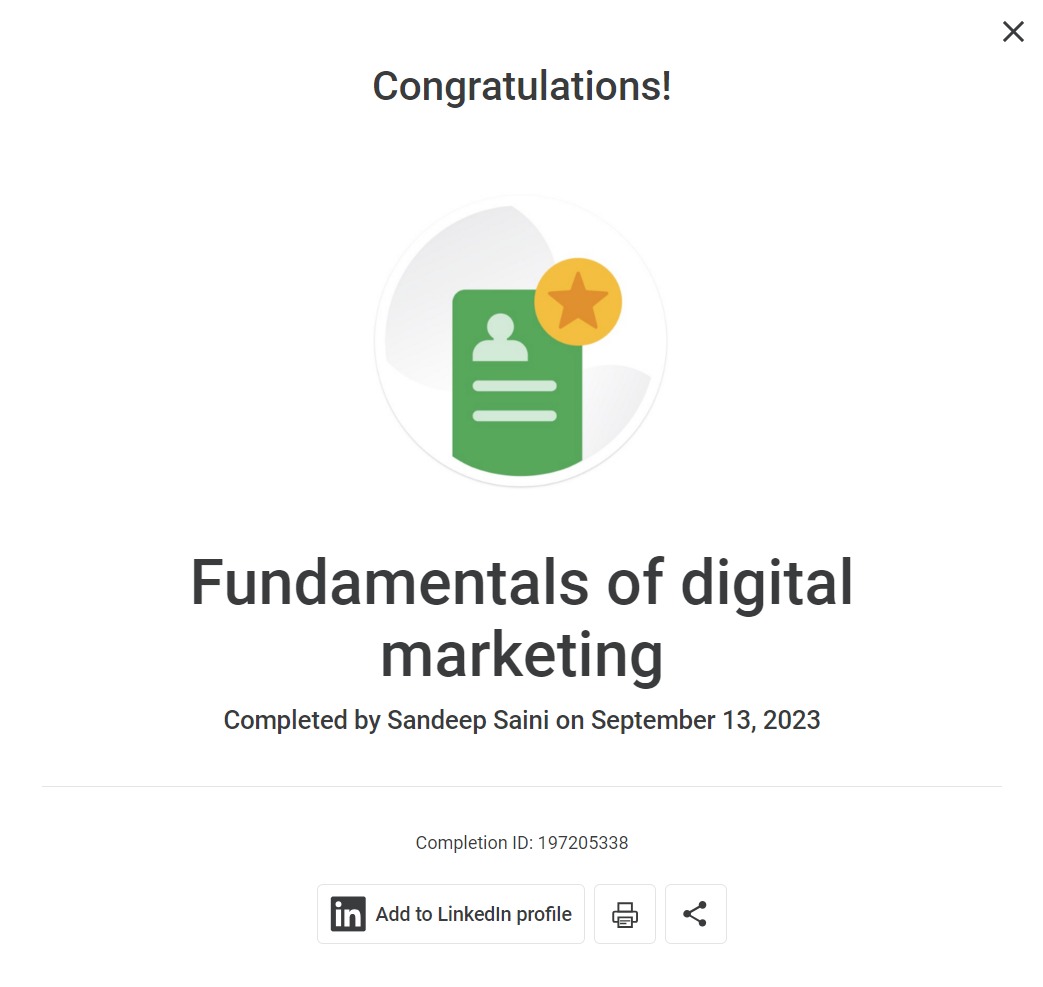The image size is (1043, 987).
Task: Click the person silhouette on the certificate
Action: pyautogui.click(x=499, y=338)
